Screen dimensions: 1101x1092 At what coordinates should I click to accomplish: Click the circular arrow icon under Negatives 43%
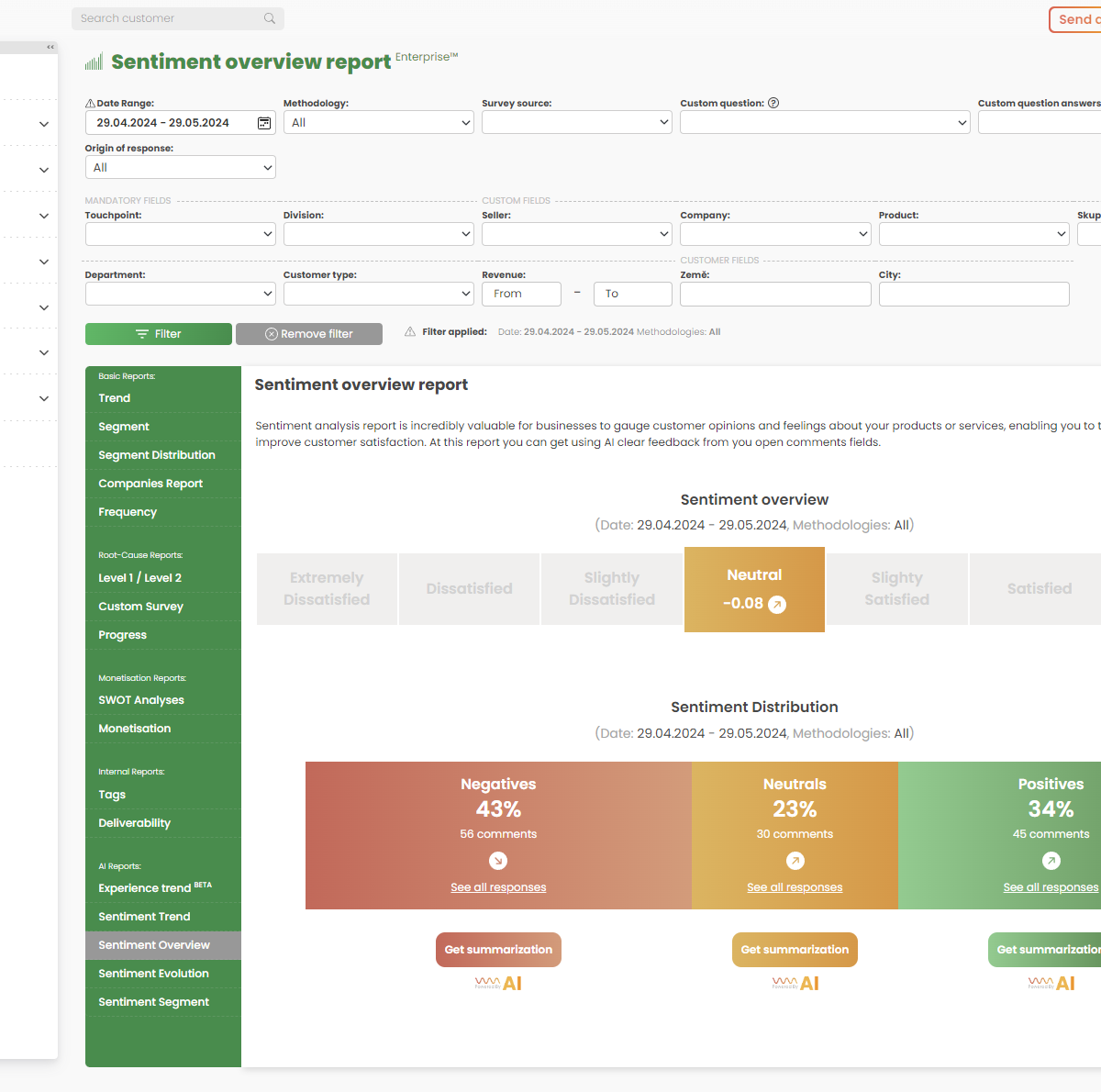coord(498,861)
